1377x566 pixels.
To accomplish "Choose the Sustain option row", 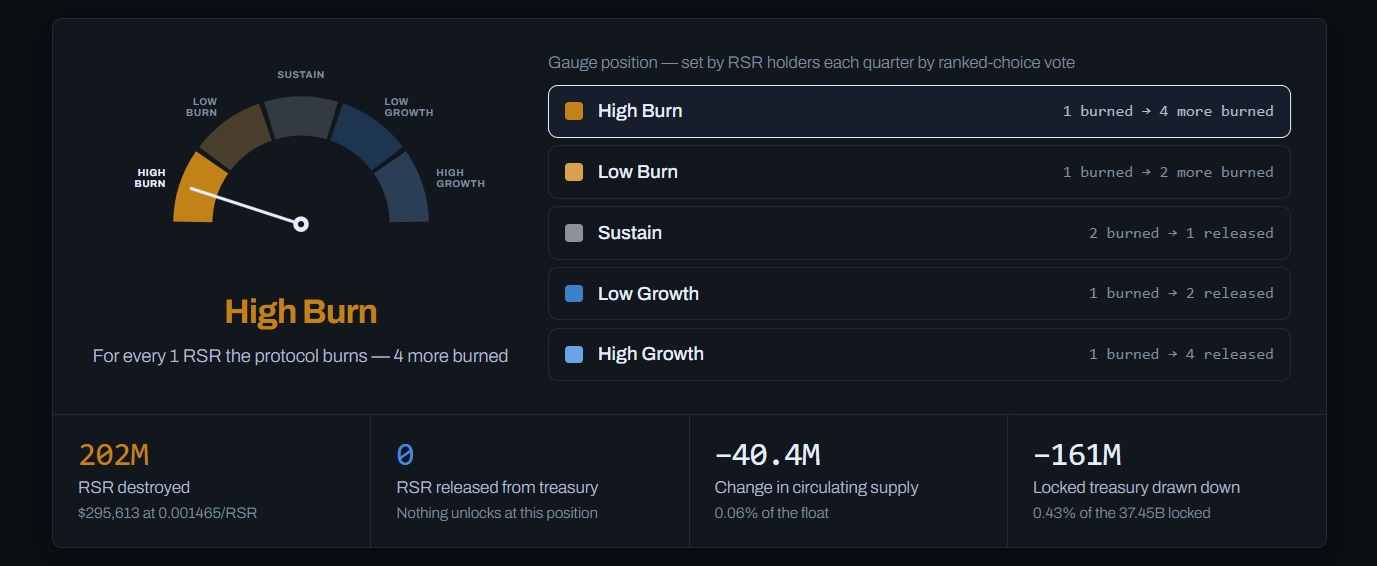I will [919, 233].
